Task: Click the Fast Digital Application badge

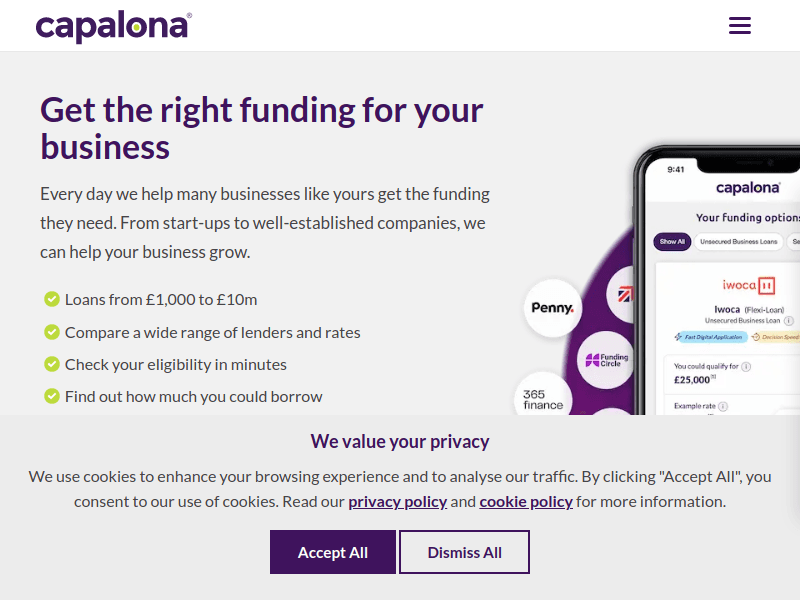Action: tap(709, 337)
